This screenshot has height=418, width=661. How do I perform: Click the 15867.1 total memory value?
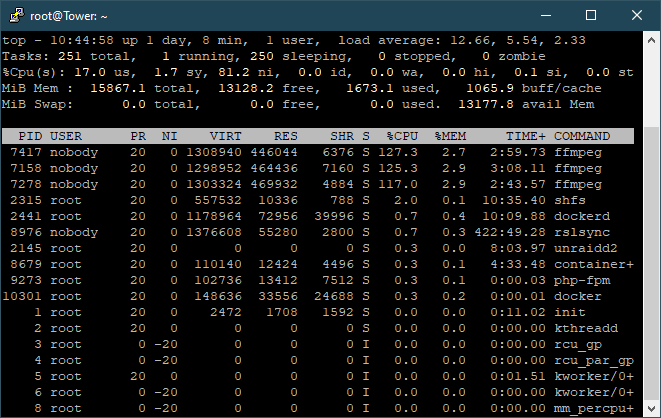coord(118,88)
